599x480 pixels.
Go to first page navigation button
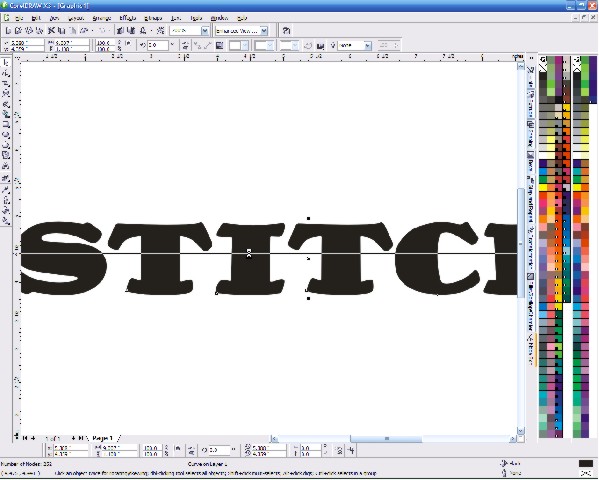click(25, 438)
